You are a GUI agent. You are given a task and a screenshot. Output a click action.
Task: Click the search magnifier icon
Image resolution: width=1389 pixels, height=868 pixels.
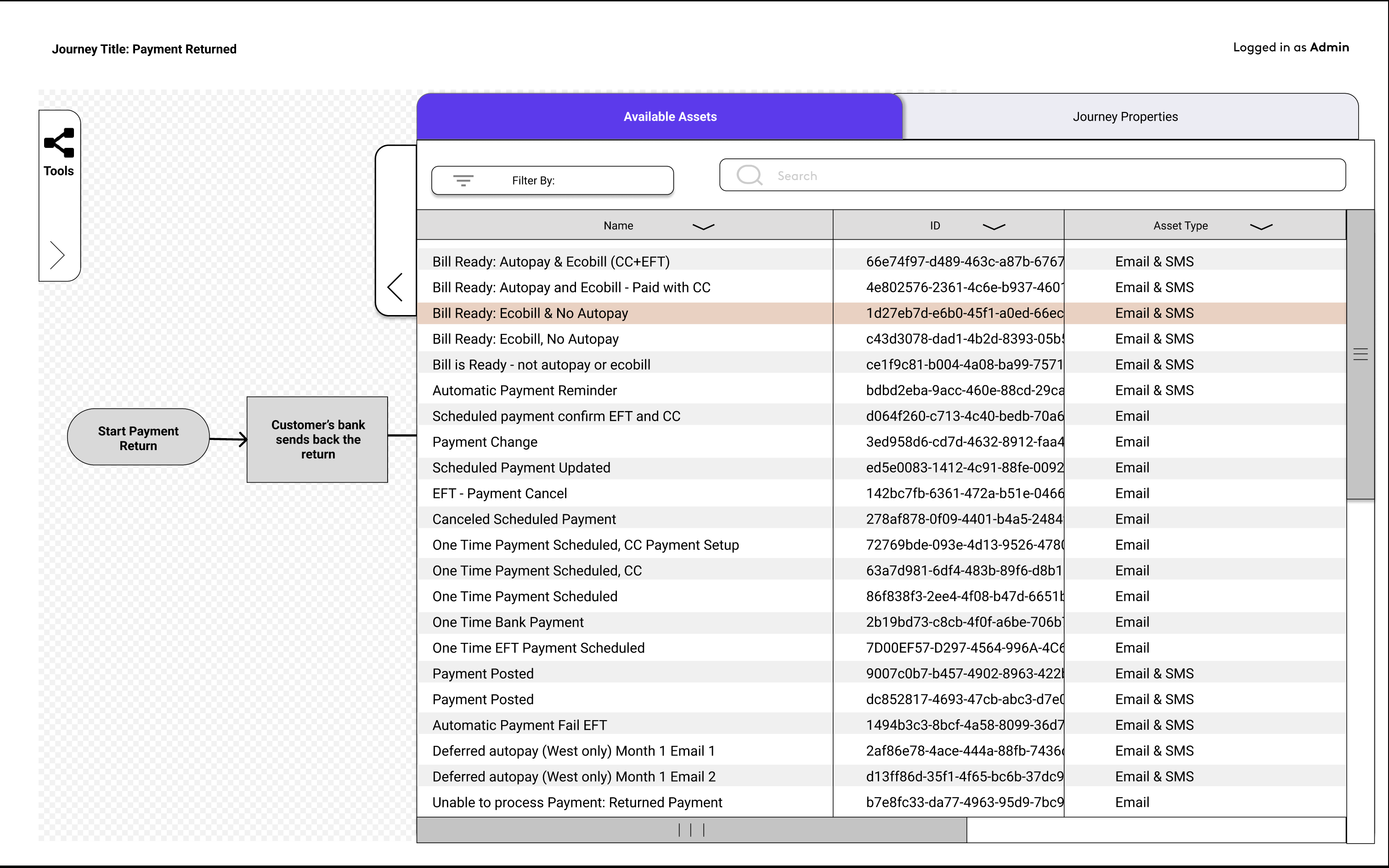(749, 175)
